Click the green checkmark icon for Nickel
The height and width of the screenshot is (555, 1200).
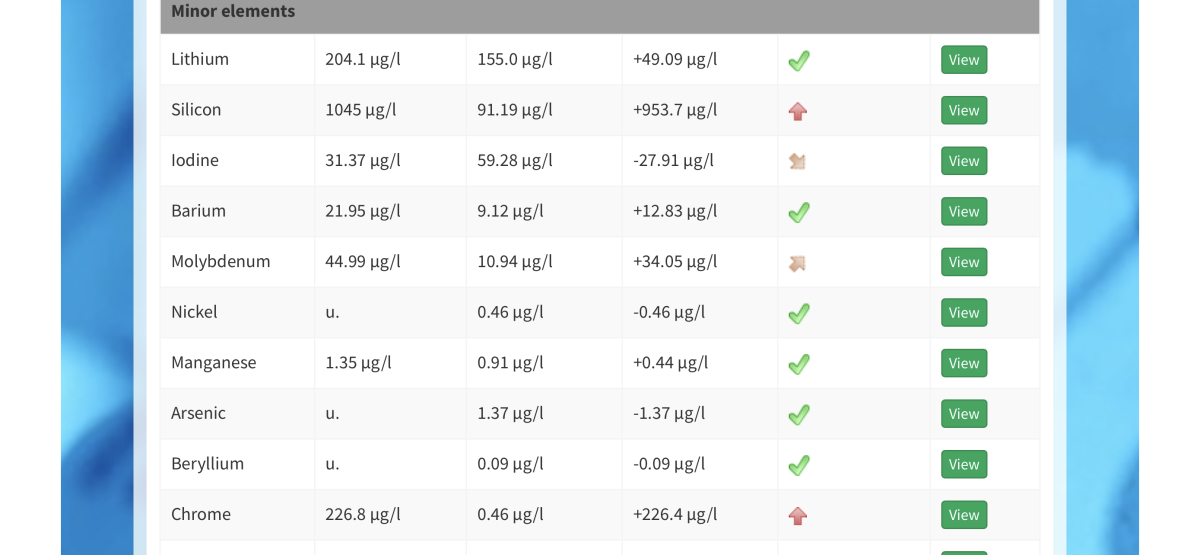click(x=798, y=313)
